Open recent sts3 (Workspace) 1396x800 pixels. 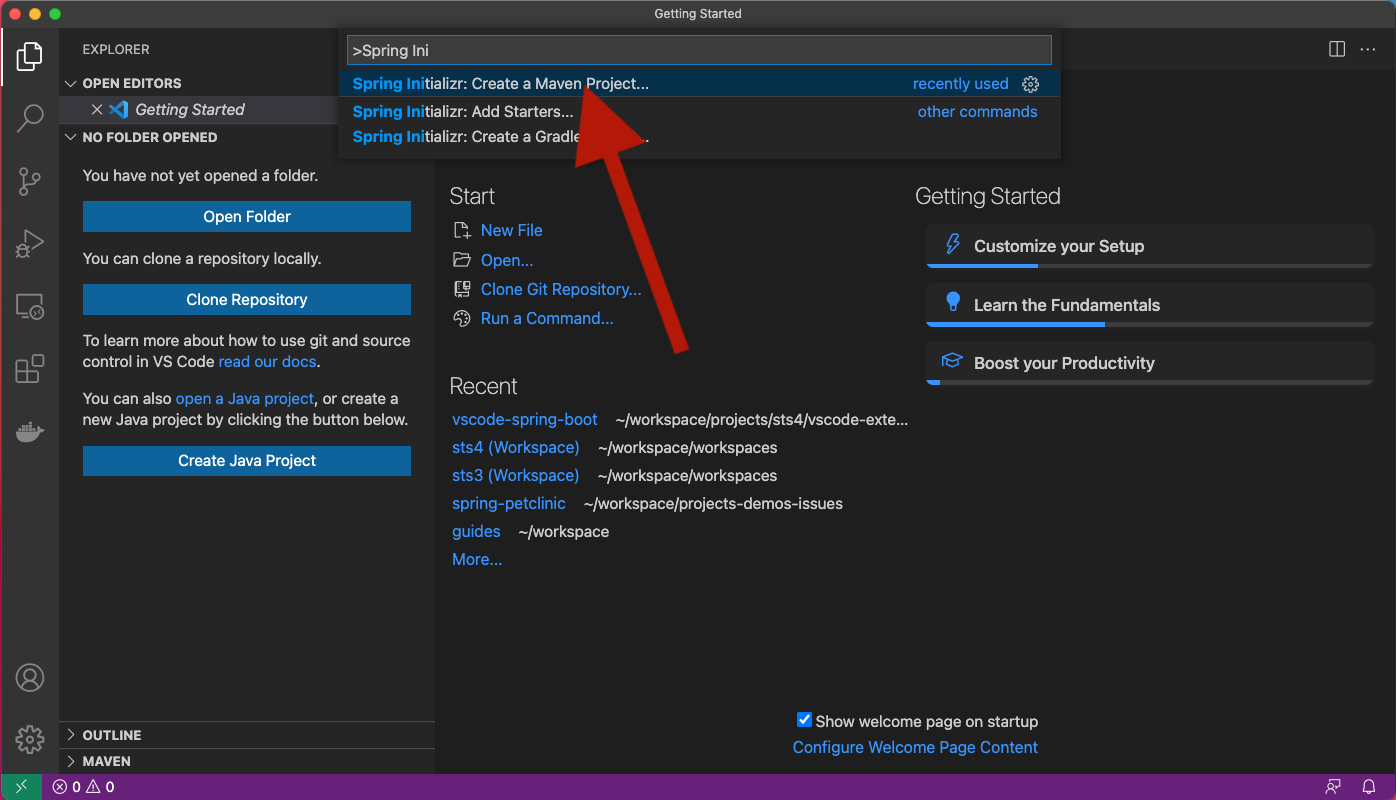[x=516, y=475]
